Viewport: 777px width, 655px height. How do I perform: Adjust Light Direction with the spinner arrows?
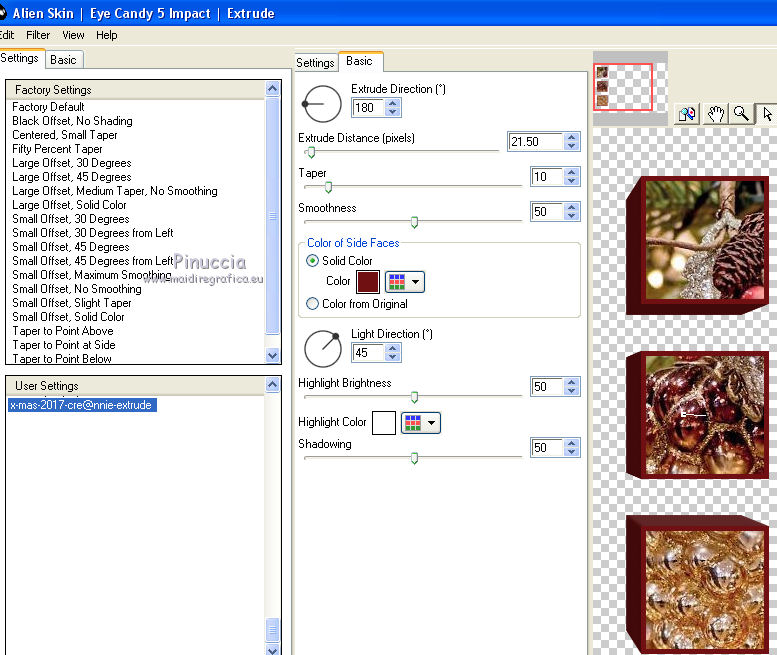coord(393,353)
